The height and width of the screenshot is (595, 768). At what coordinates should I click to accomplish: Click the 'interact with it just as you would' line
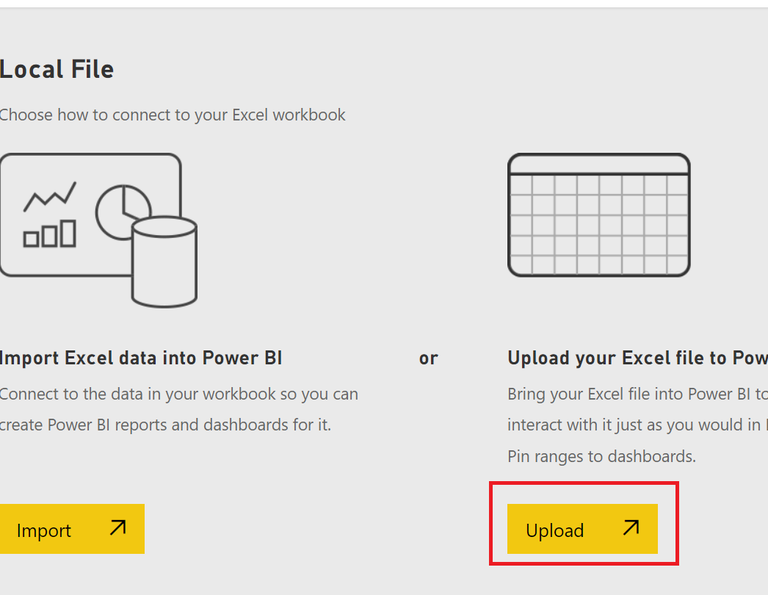tap(636, 425)
